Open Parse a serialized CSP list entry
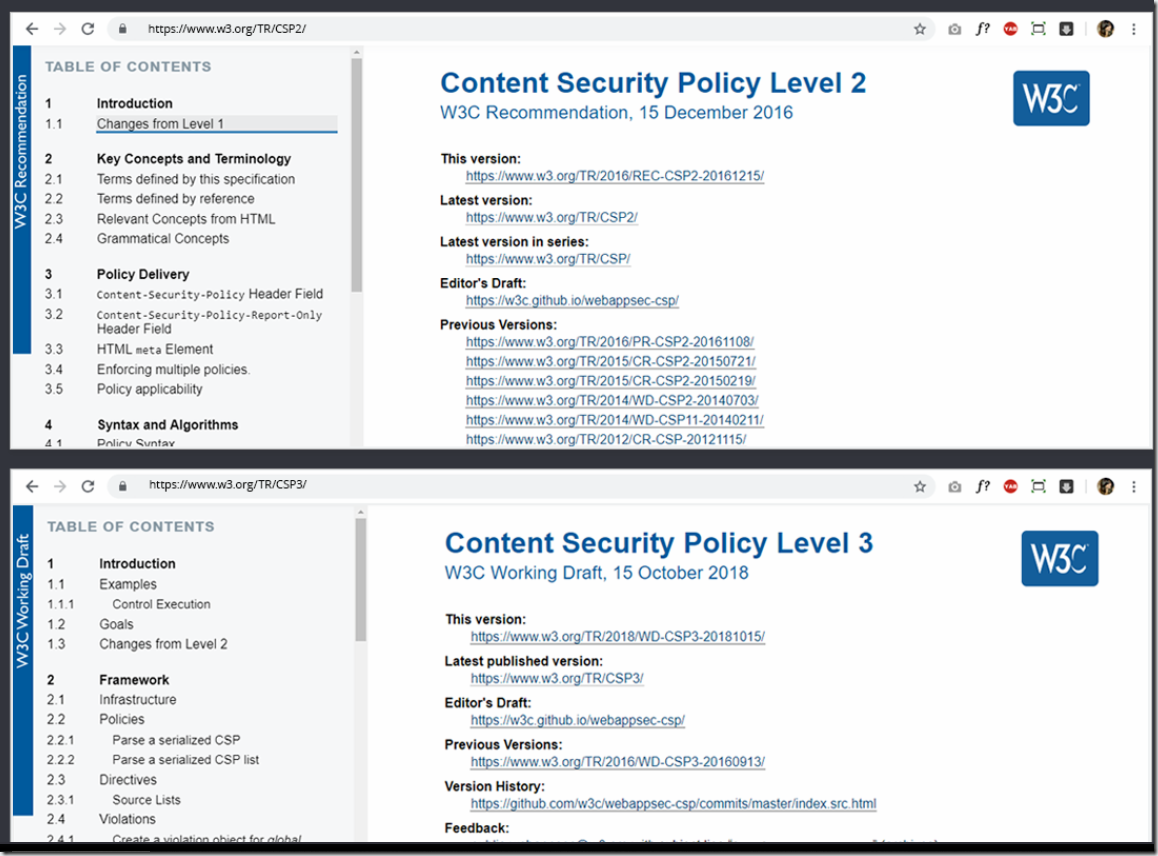Viewport: 1158px width, 856px height. point(185,759)
